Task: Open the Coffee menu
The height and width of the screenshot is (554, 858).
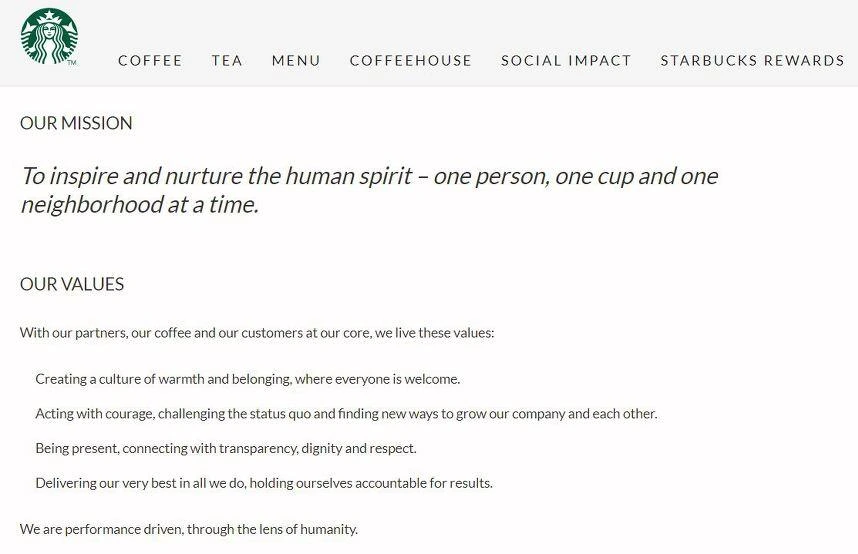Action: coord(150,60)
